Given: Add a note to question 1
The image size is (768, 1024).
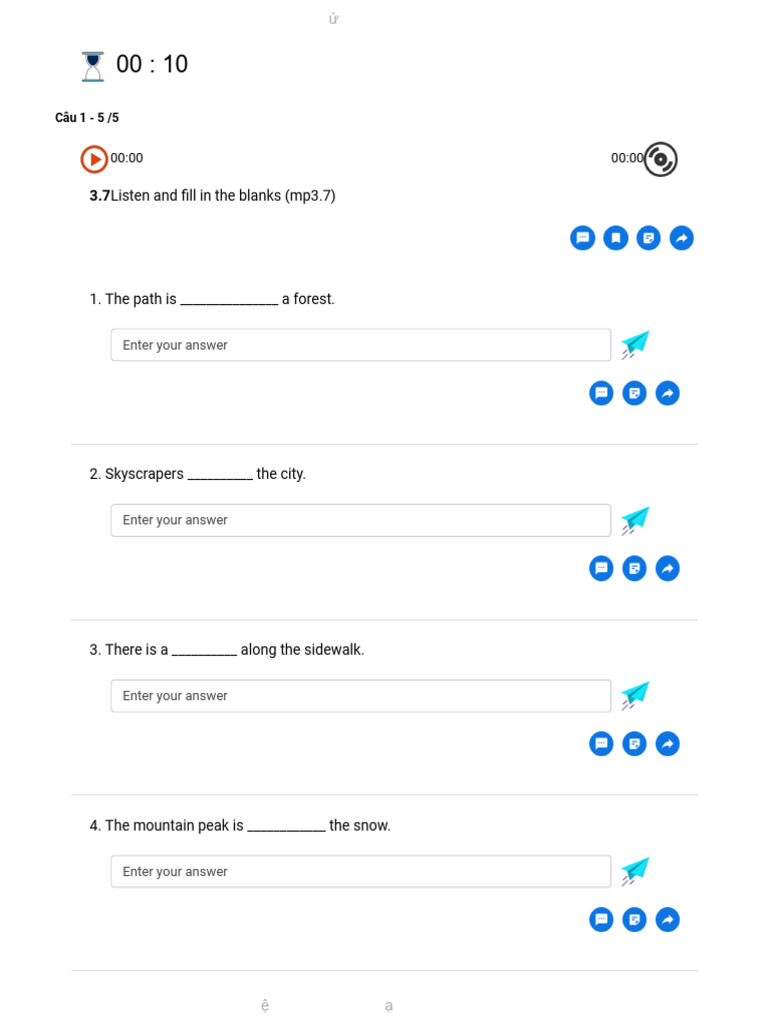Looking at the screenshot, I should (634, 393).
